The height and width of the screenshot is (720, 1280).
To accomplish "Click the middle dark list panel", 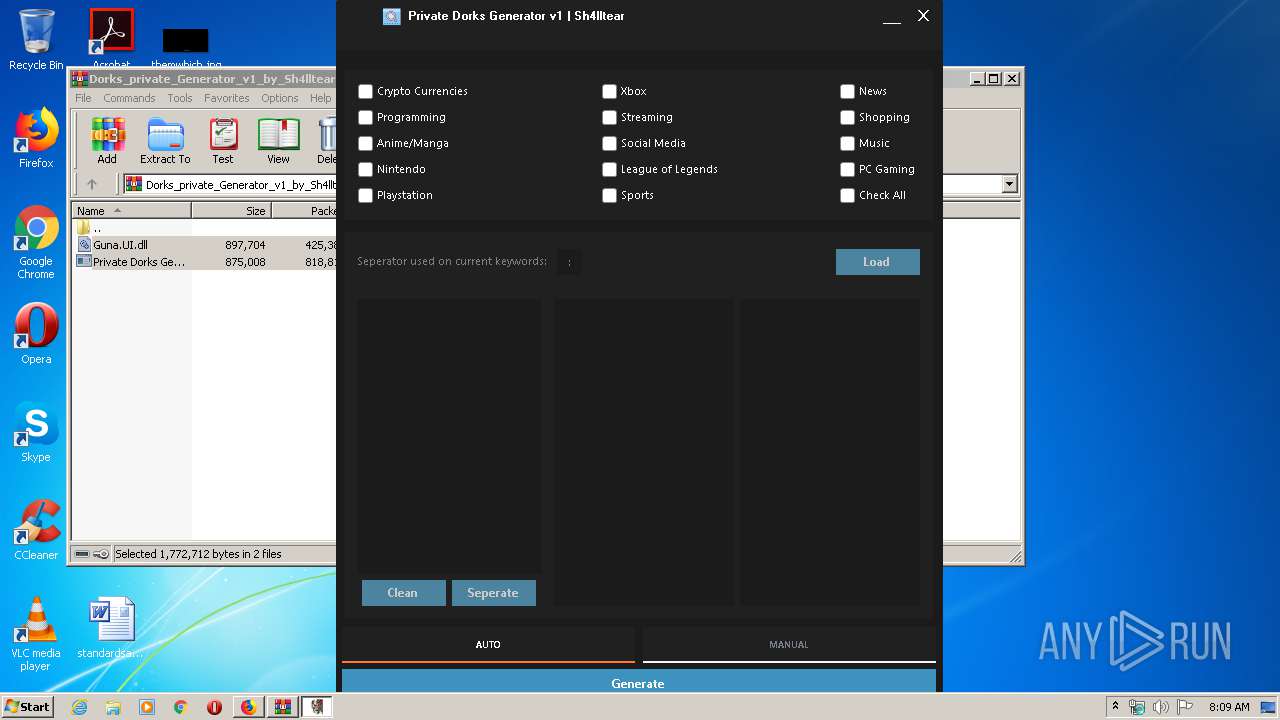I will [x=644, y=452].
